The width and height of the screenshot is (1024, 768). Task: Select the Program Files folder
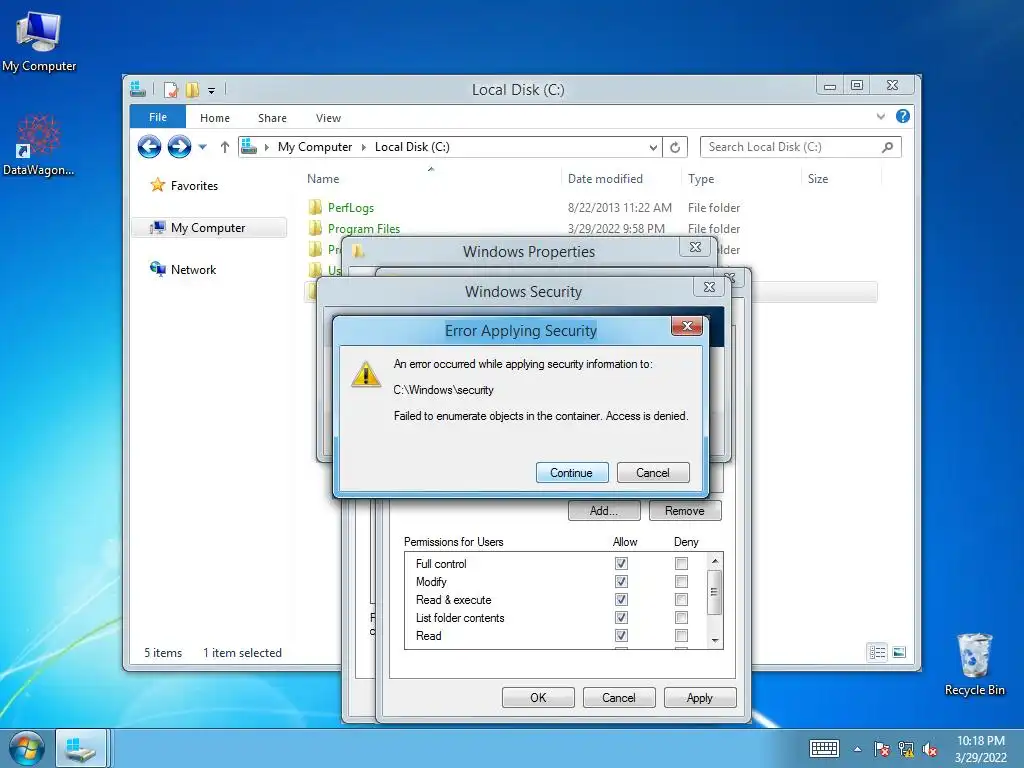[x=364, y=229]
